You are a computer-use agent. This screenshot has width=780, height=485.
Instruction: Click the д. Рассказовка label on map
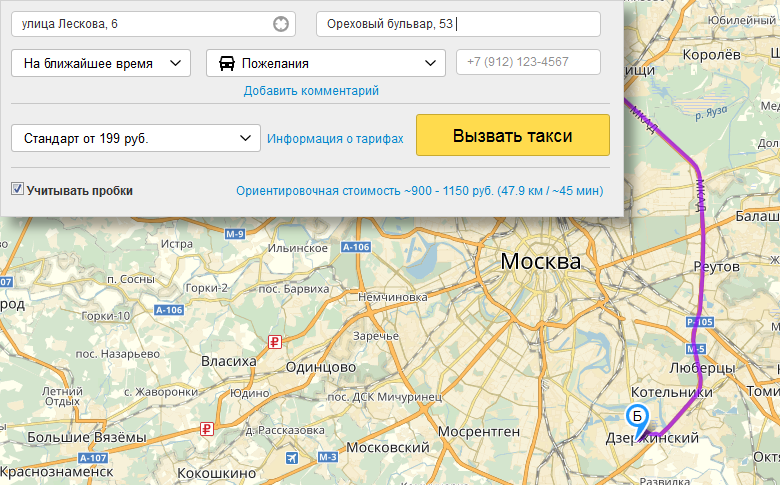(285, 430)
